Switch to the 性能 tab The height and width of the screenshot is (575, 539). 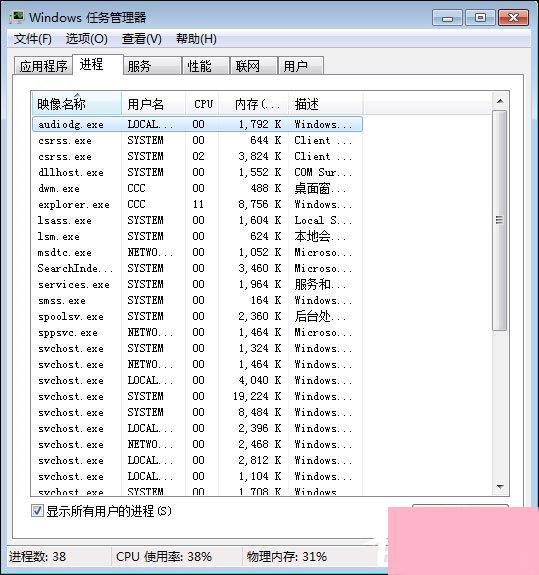(206, 66)
